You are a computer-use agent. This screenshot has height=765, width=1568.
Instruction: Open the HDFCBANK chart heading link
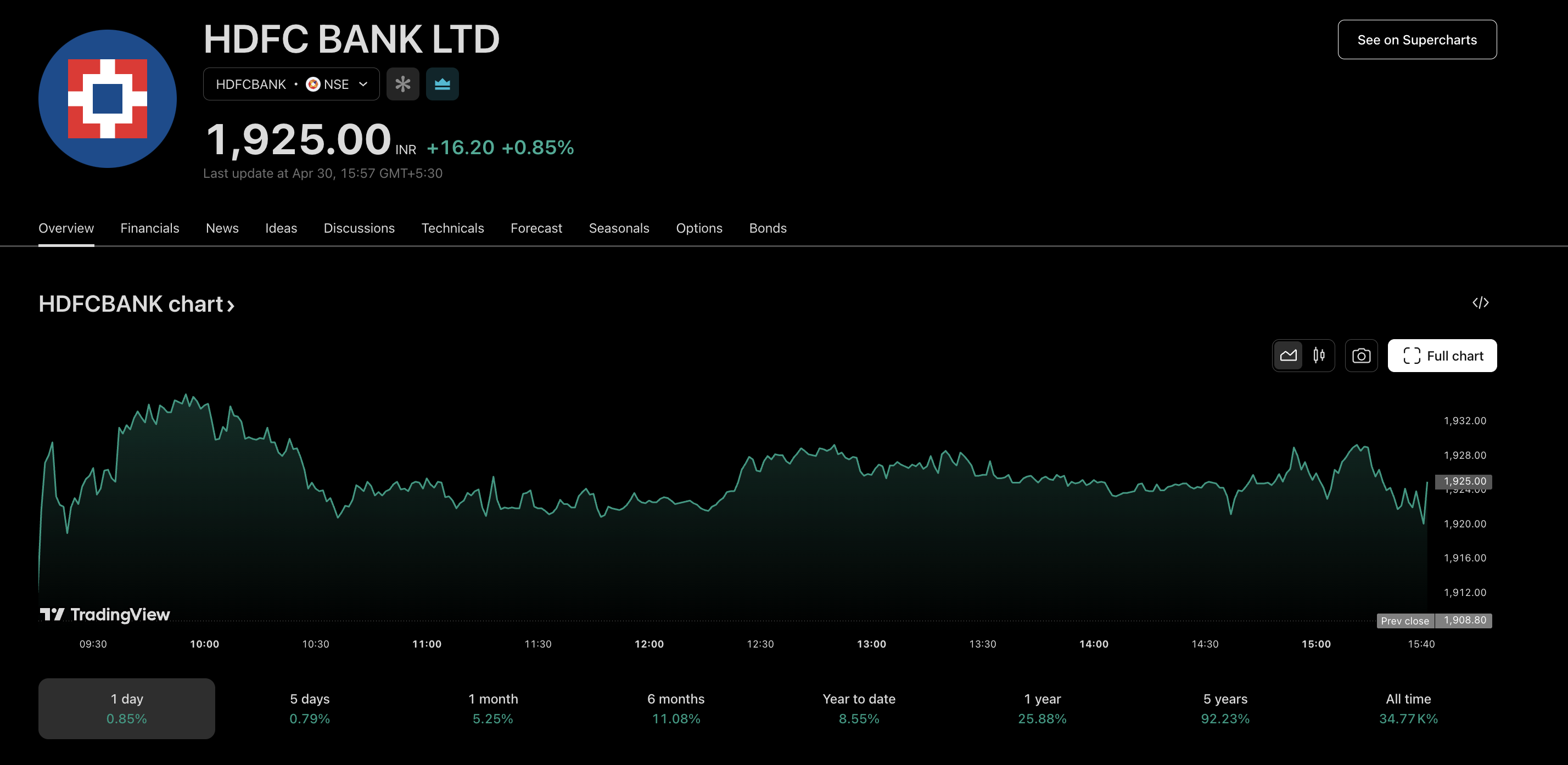pos(136,303)
